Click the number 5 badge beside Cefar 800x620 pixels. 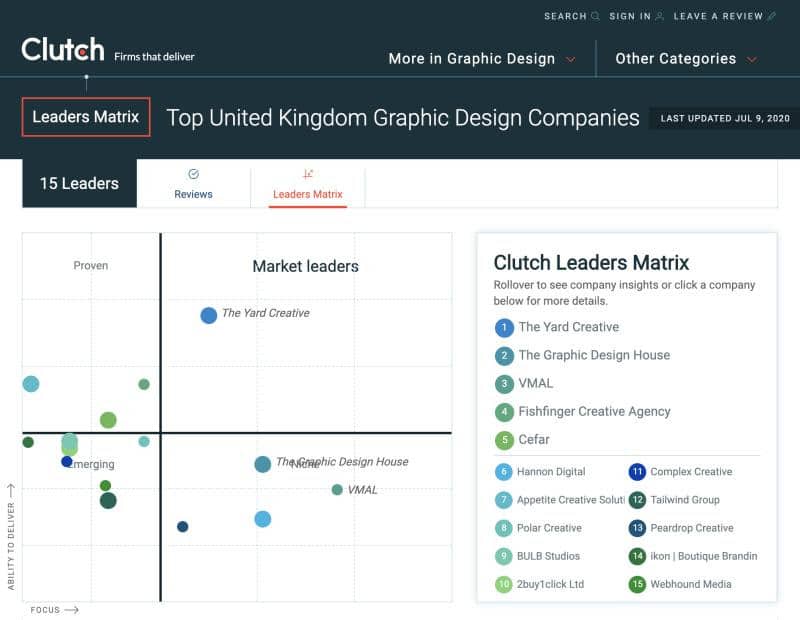pos(504,440)
